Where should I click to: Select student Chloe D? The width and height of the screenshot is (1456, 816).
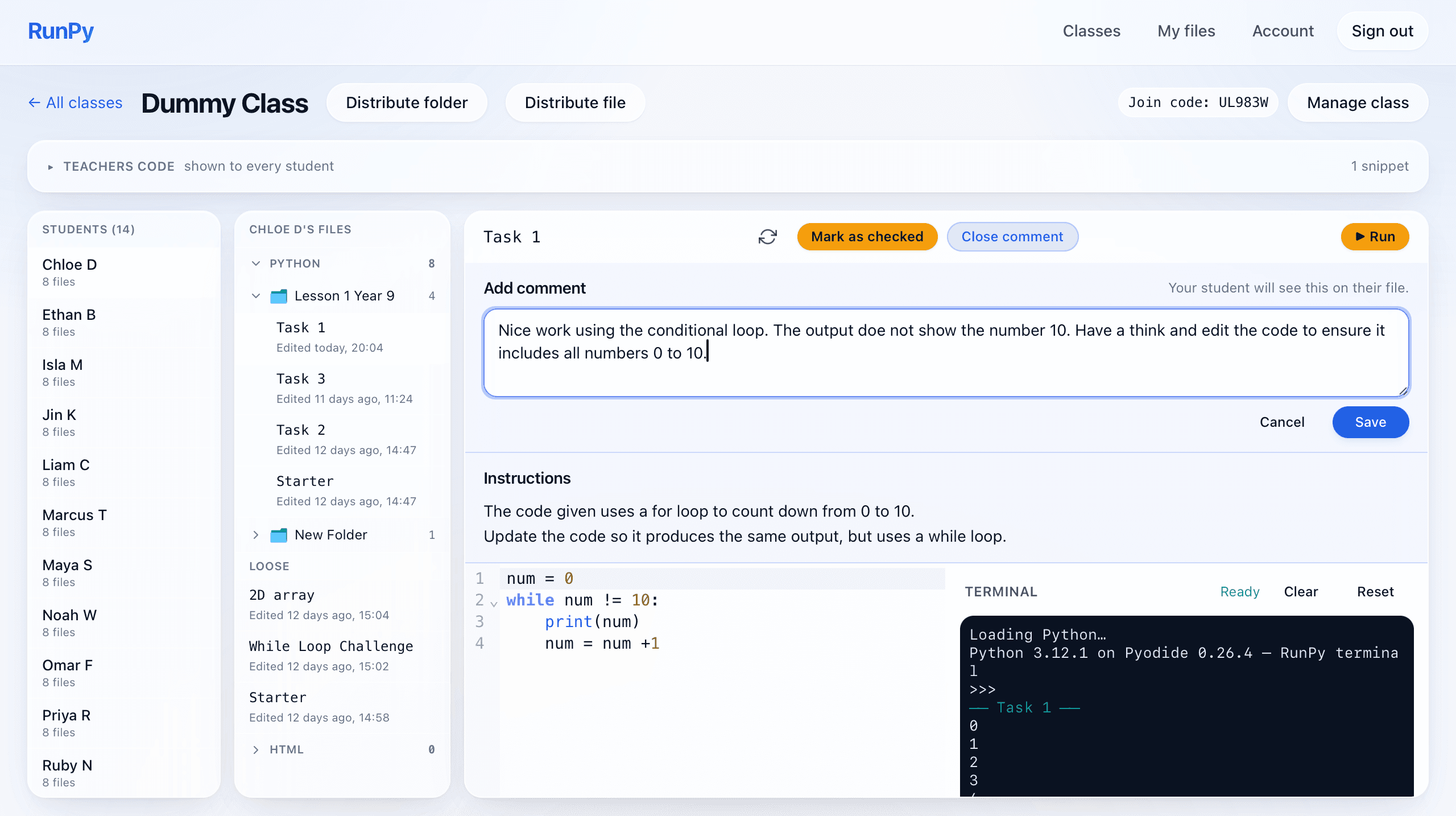pyautogui.click(x=124, y=273)
